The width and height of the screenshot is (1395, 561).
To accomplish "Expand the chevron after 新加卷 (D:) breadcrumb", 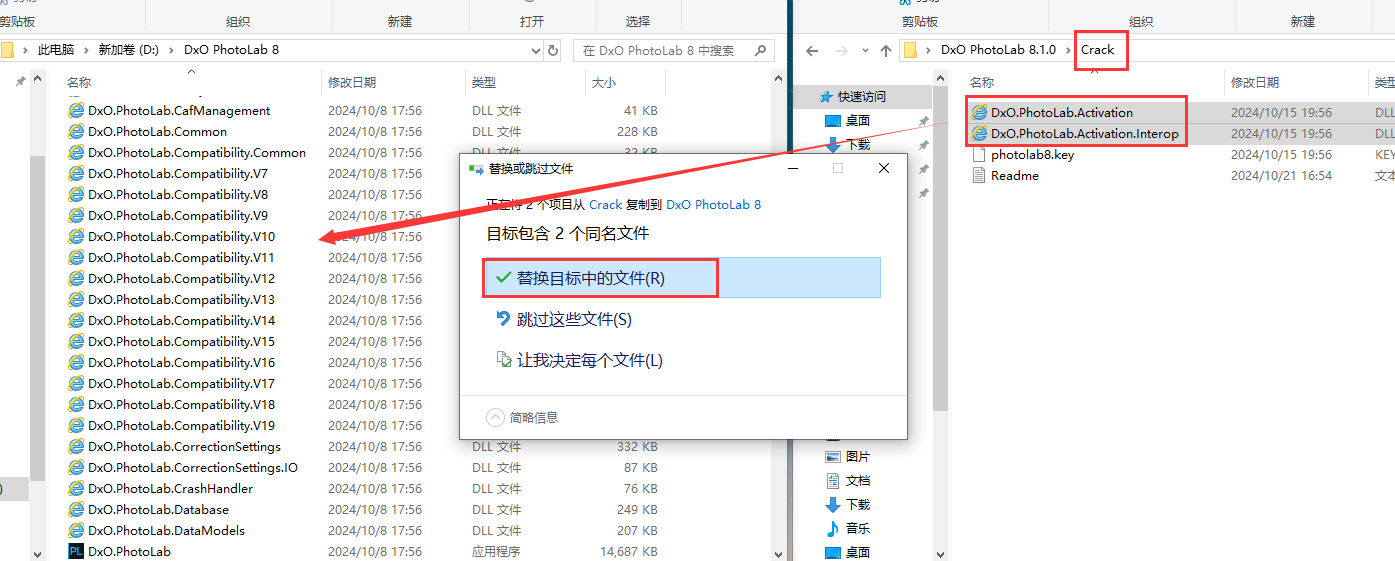I will pos(172,50).
